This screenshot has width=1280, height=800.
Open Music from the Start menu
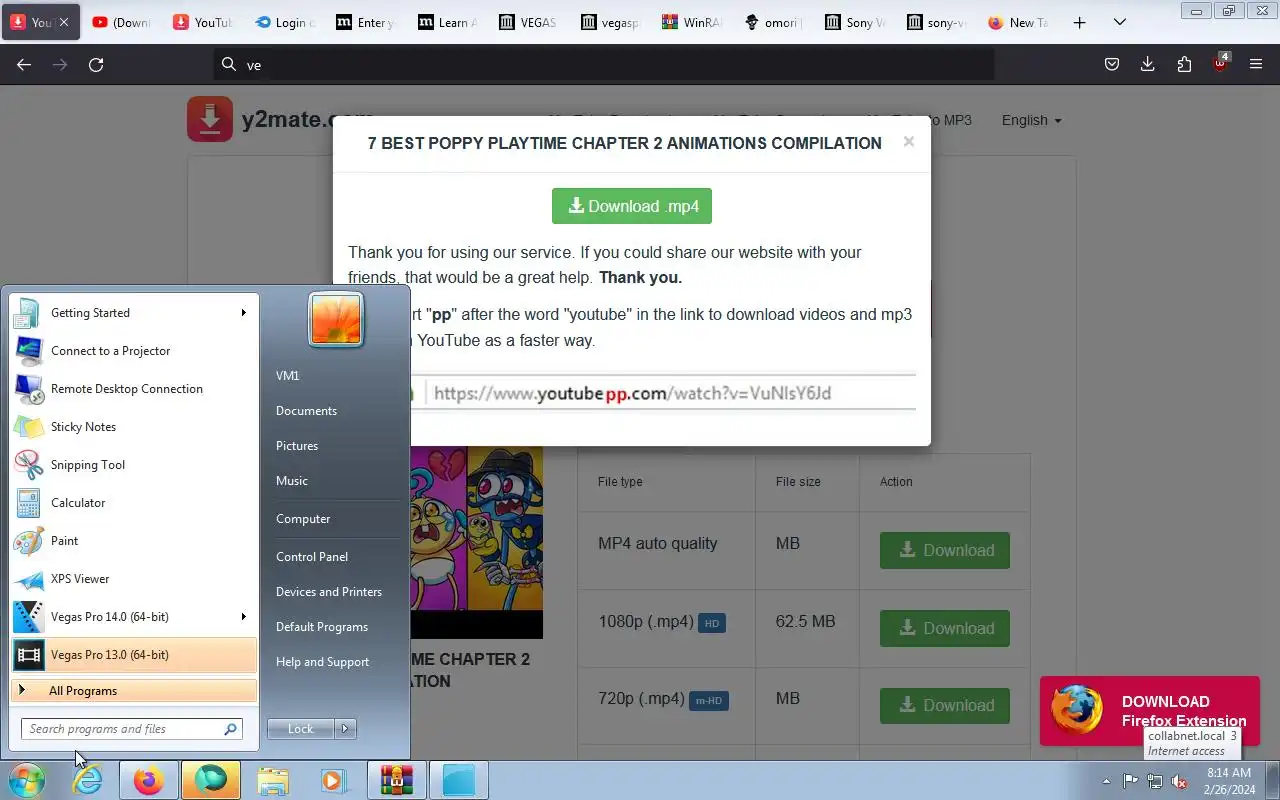tap(292, 481)
